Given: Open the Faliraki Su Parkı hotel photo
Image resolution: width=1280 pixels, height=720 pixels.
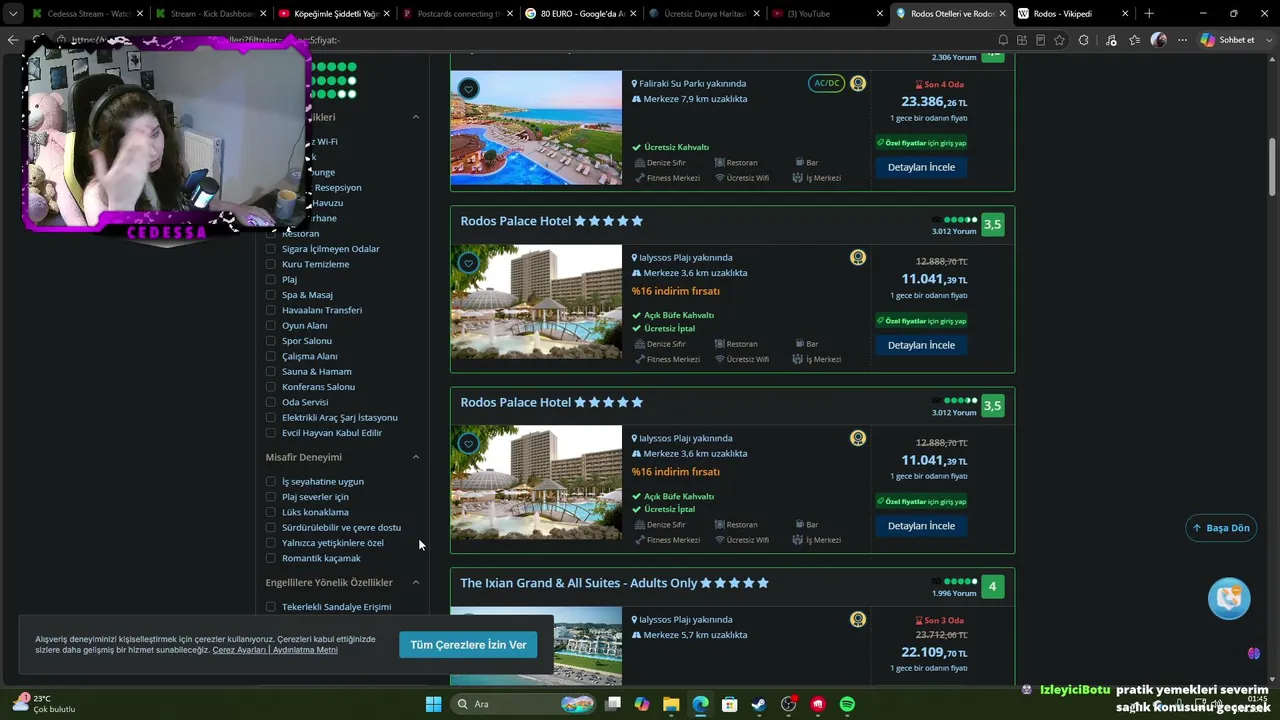Looking at the screenshot, I should [x=536, y=128].
